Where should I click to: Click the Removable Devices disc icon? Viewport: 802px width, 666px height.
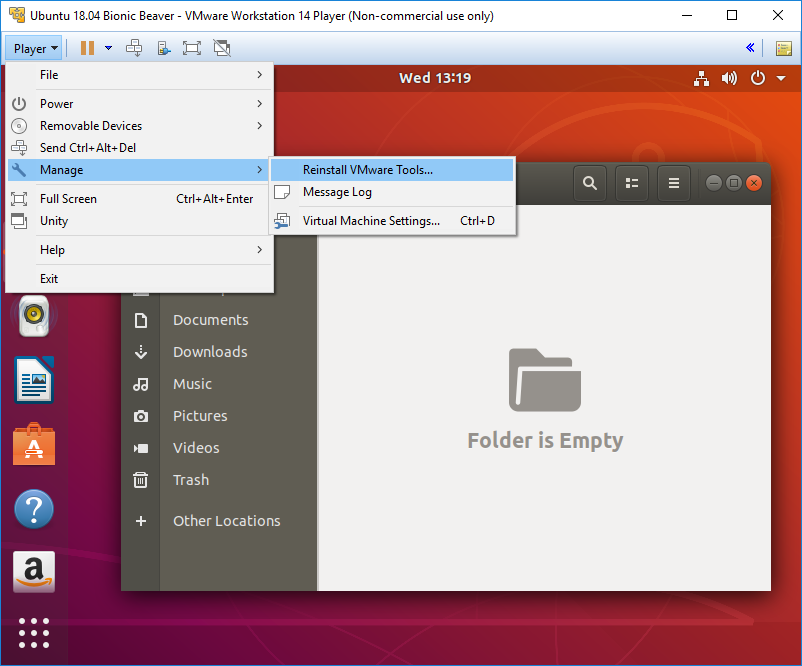[x=19, y=126]
